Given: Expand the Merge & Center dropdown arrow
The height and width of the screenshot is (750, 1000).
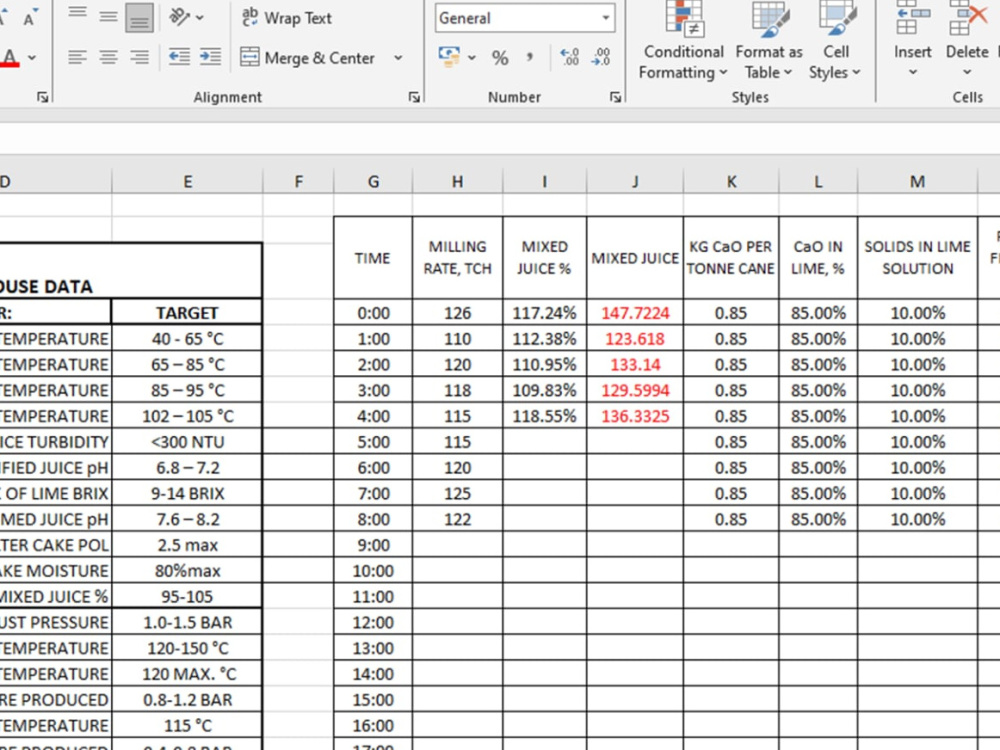Looking at the screenshot, I should [x=399, y=58].
